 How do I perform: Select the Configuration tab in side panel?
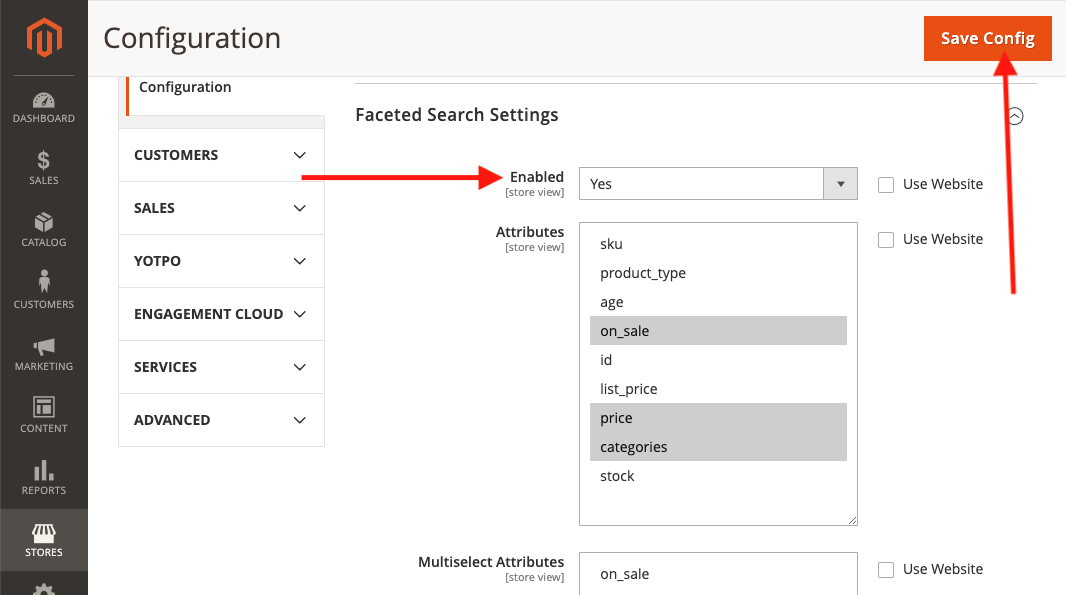click(185, 88)
